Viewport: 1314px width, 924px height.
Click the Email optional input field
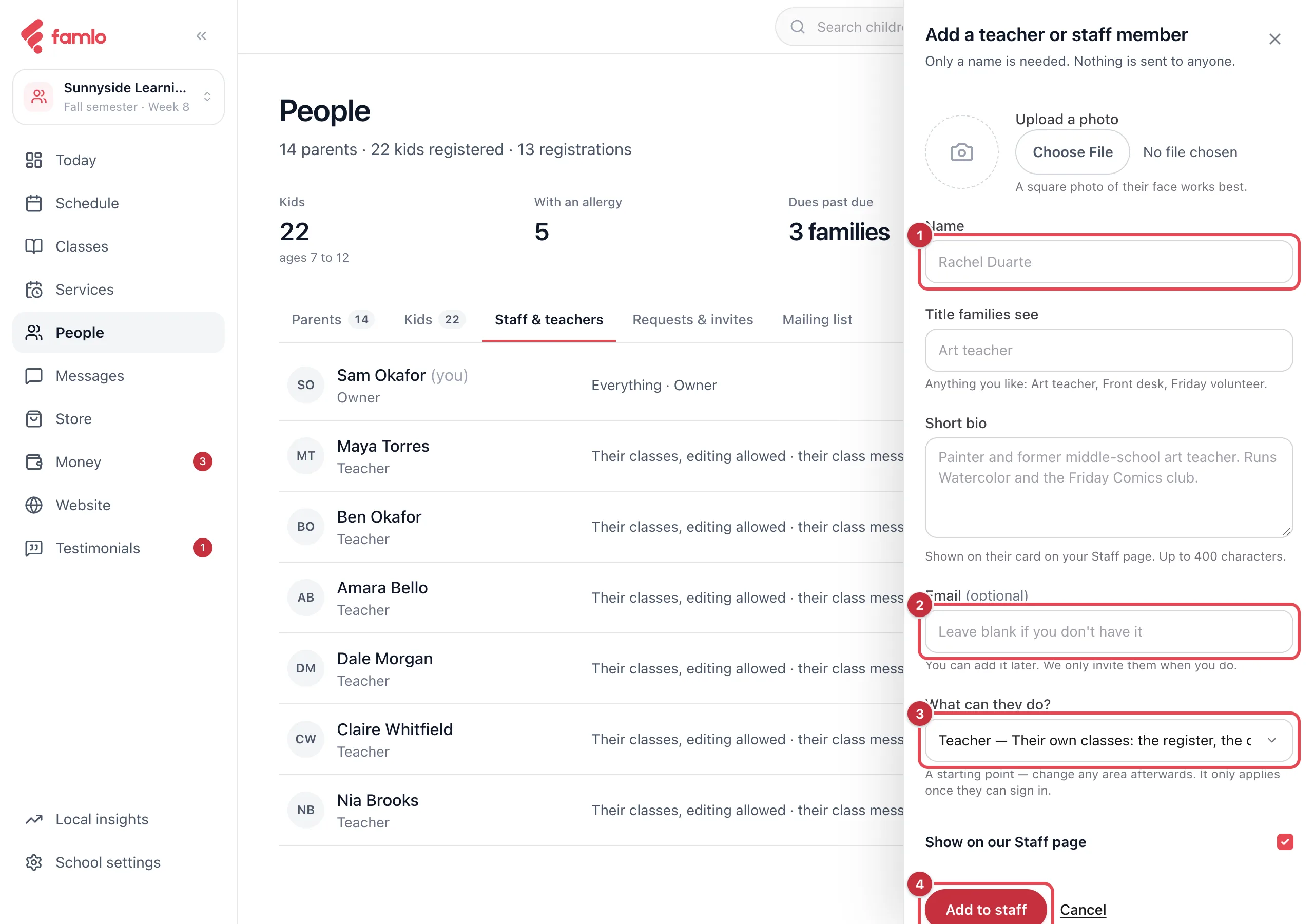point(1109,631)
